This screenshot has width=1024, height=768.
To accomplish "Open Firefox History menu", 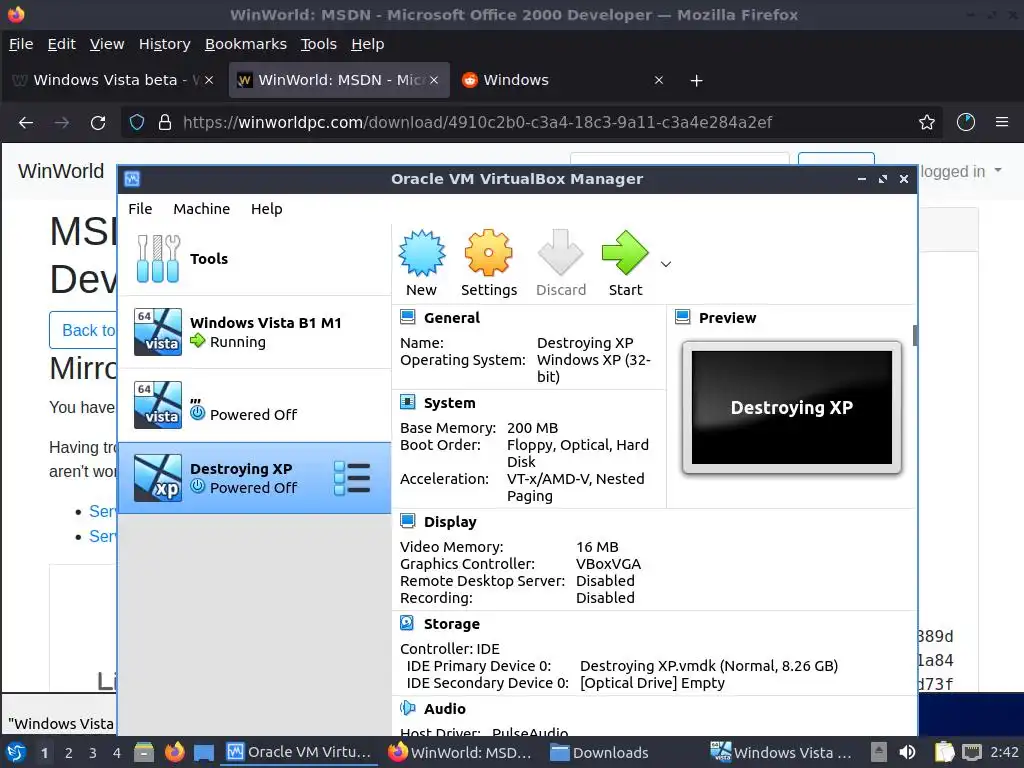I will point(165,44).
